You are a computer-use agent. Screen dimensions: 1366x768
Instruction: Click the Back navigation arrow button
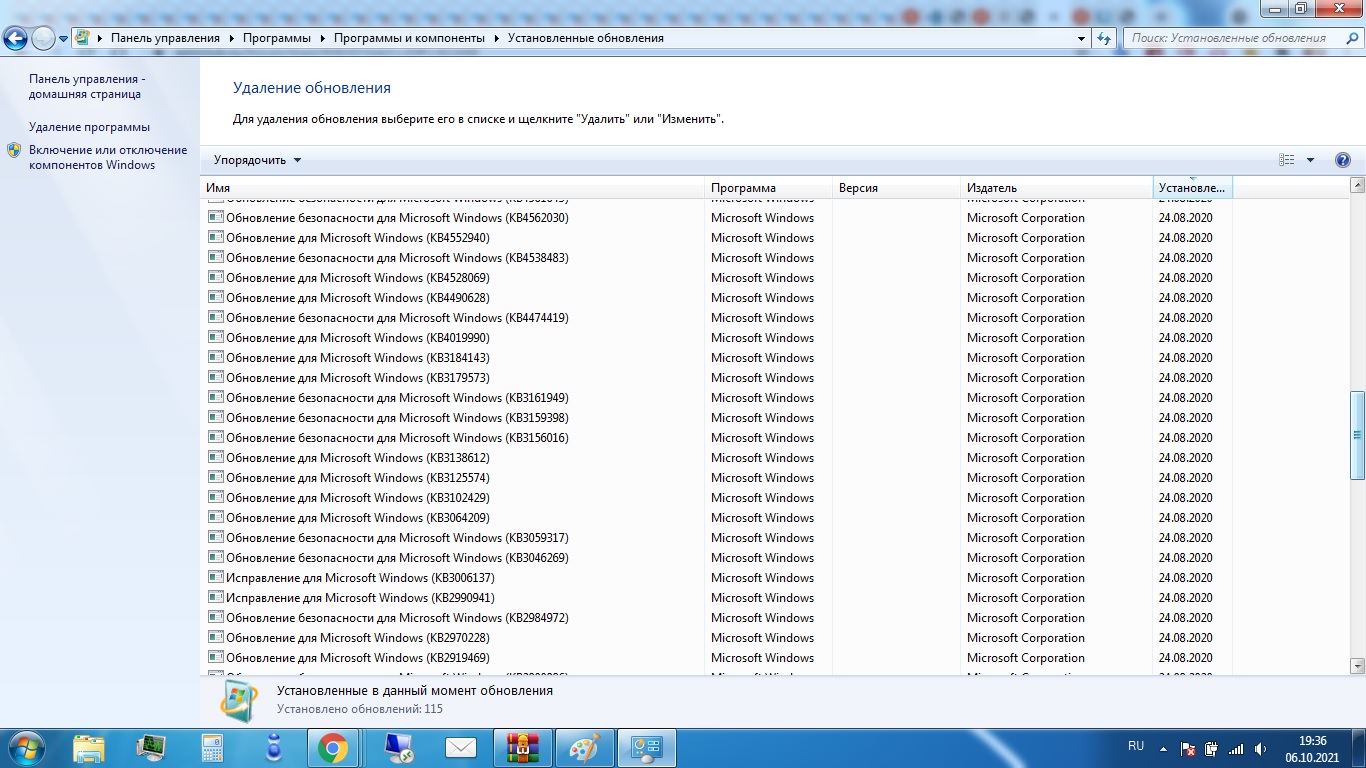[x=16, y=38]
